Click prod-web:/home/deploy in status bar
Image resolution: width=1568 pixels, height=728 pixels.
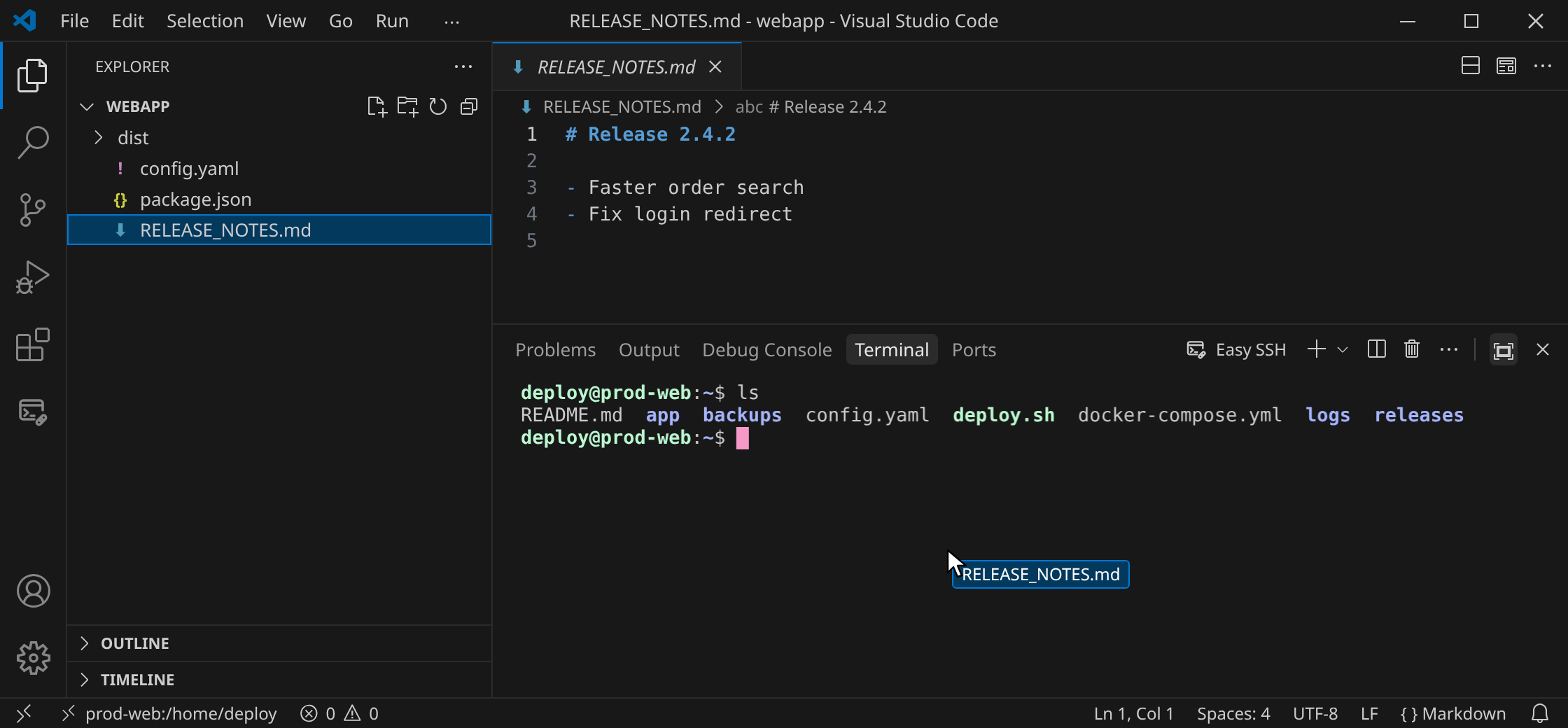pos(169,713)
